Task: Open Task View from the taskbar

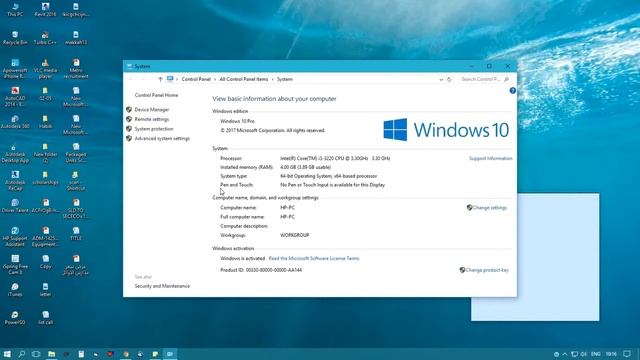Action: tap(36, 354)
